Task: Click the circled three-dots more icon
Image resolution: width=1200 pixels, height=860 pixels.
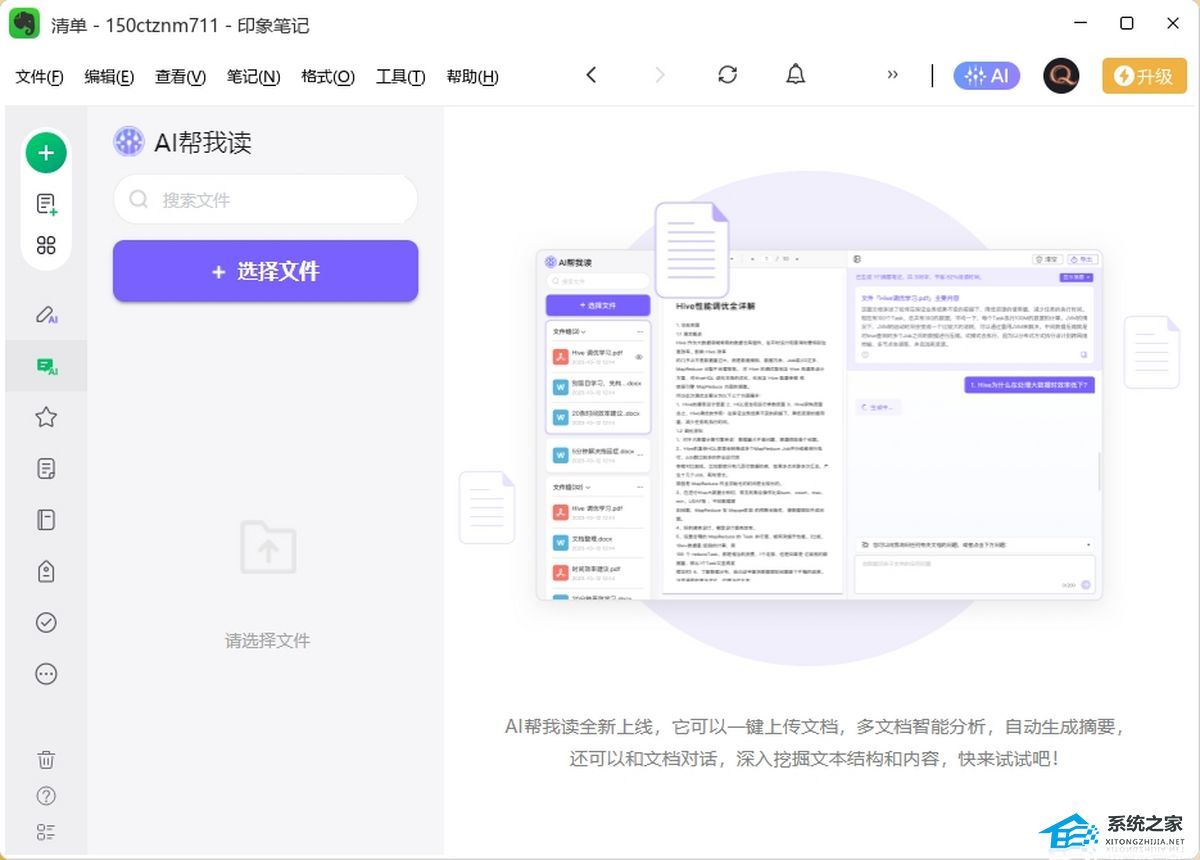Action: coord(46,674)
